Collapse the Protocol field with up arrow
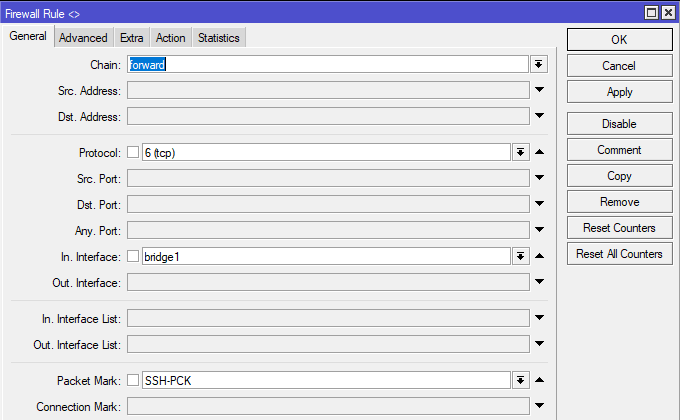The height and width of the screenshot is (420, 680). click(539, 152)
